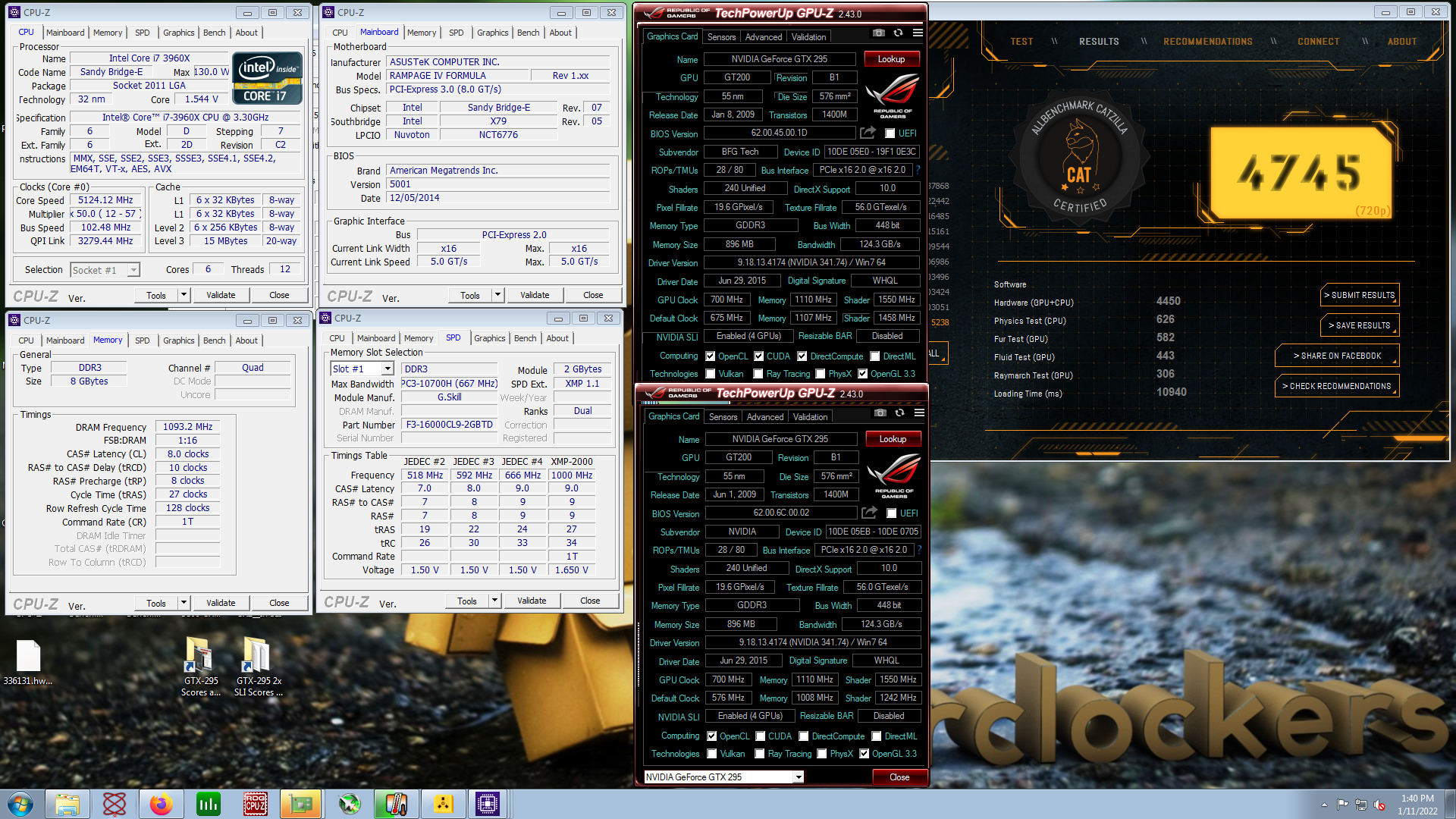Open Slot #1 dropdown in SPD window
The image size is (1456, 819).
tap(362, 369)
